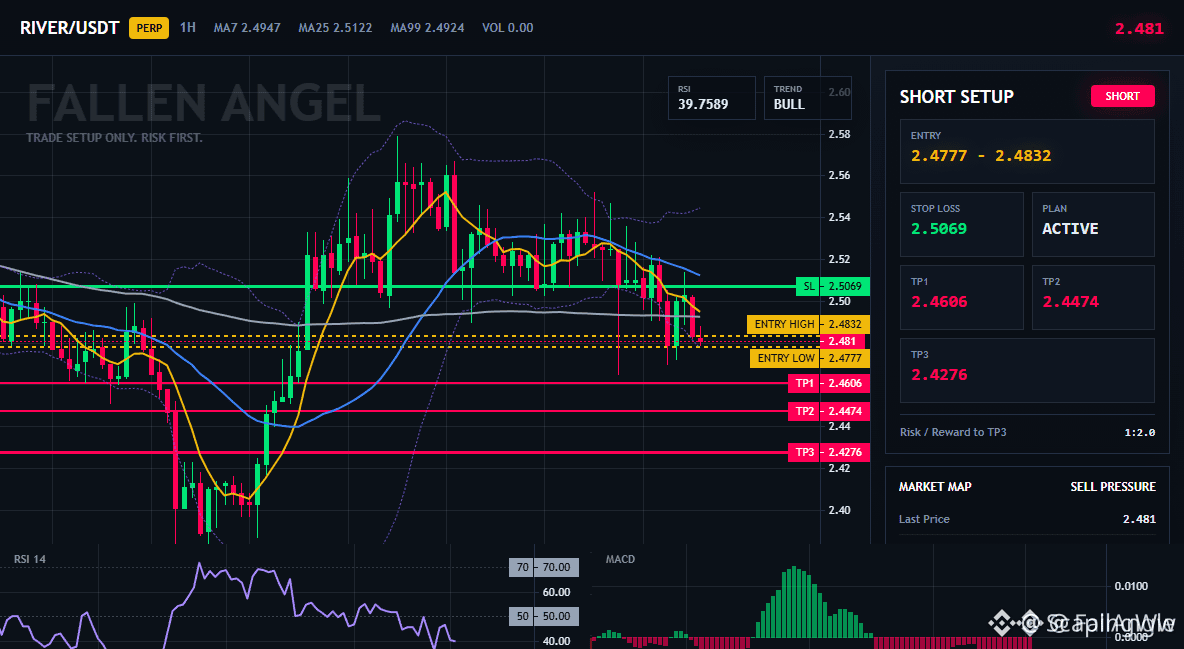
Task: Click the PLAN ACTIVE card
Action: click(1093, 224)
